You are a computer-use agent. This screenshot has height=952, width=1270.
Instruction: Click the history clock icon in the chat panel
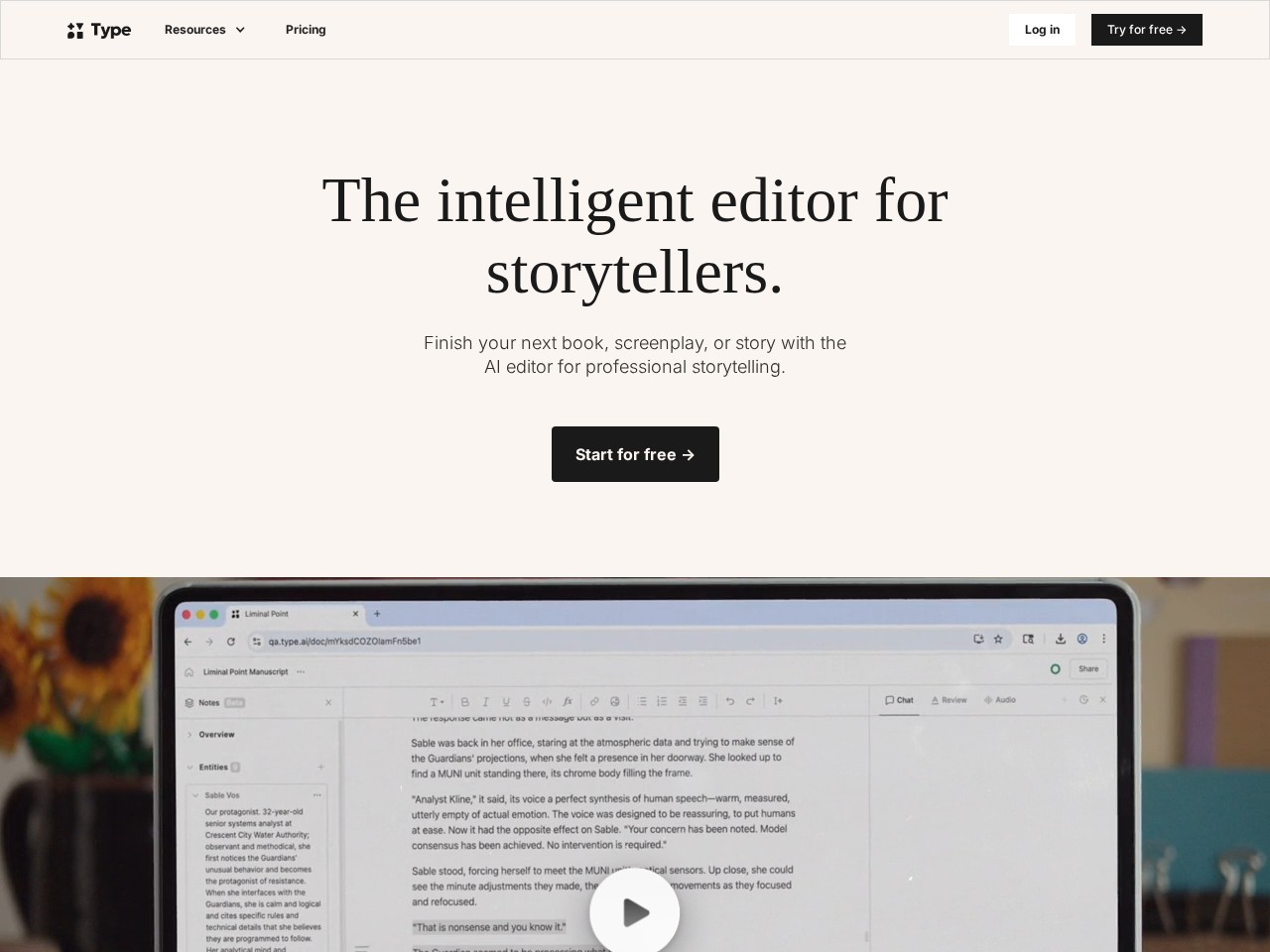pyautogui.click(x=1083, y=700)
